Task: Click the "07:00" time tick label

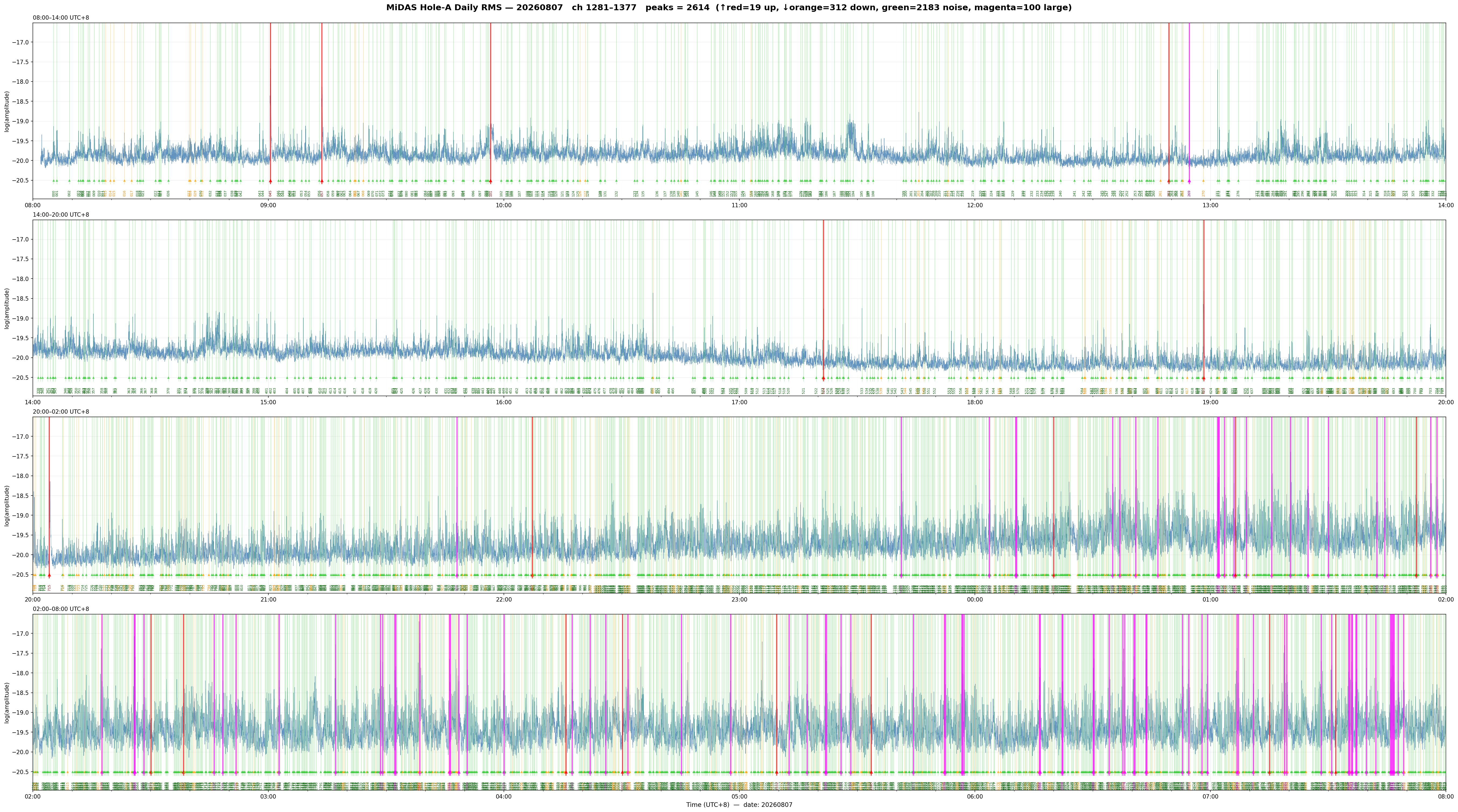Action: tap(1210, 796)
